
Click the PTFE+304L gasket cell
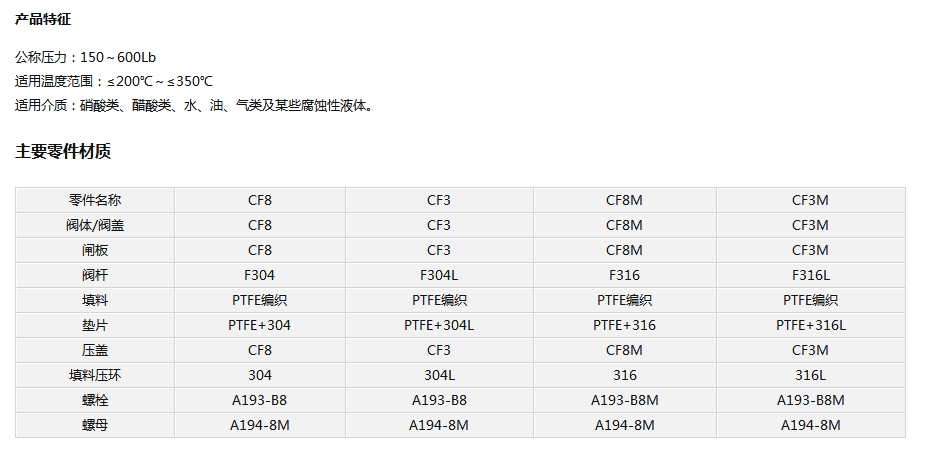coord(439,325)
